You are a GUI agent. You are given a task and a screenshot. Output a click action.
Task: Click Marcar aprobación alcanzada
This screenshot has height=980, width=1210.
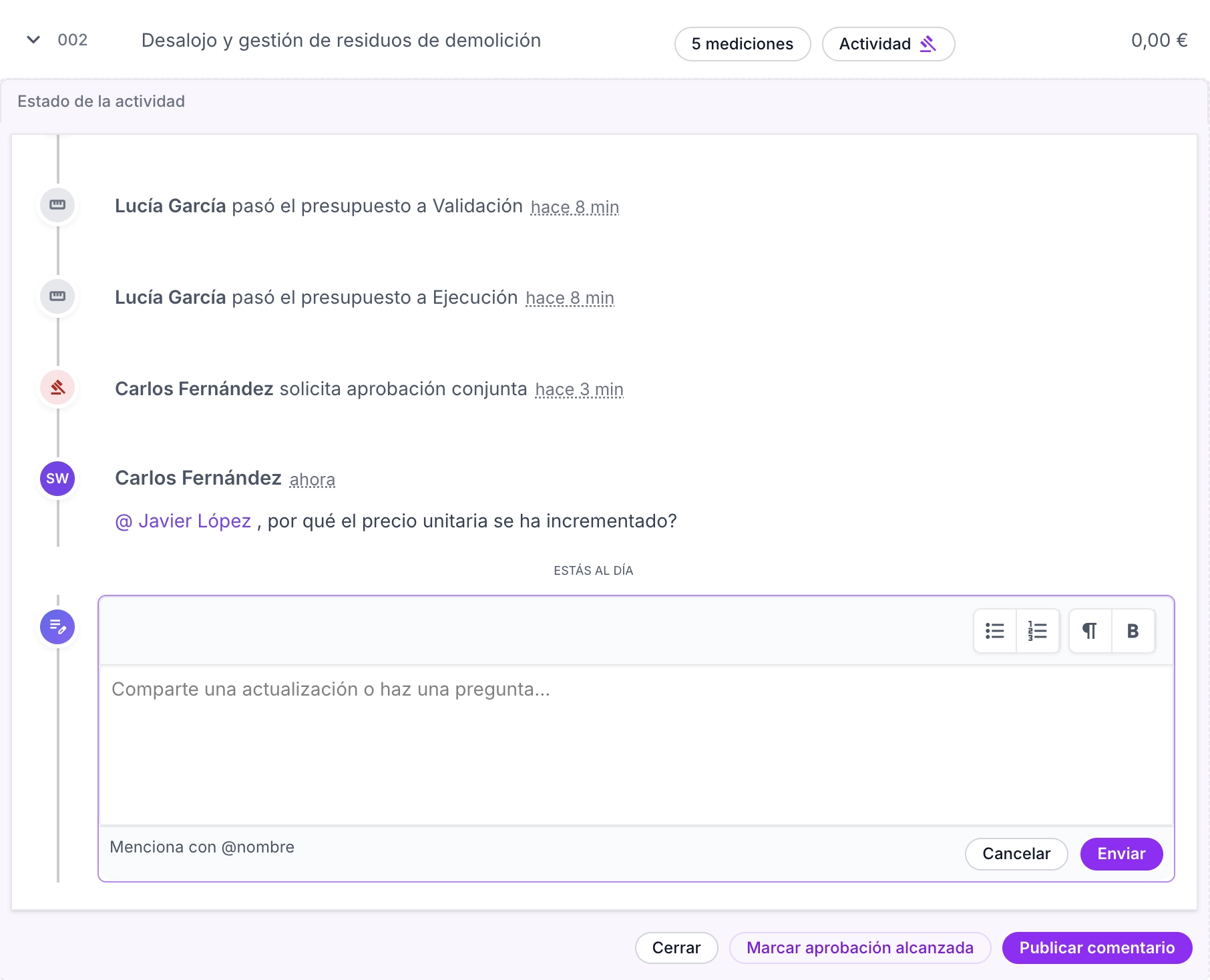[x=860, y=947]
